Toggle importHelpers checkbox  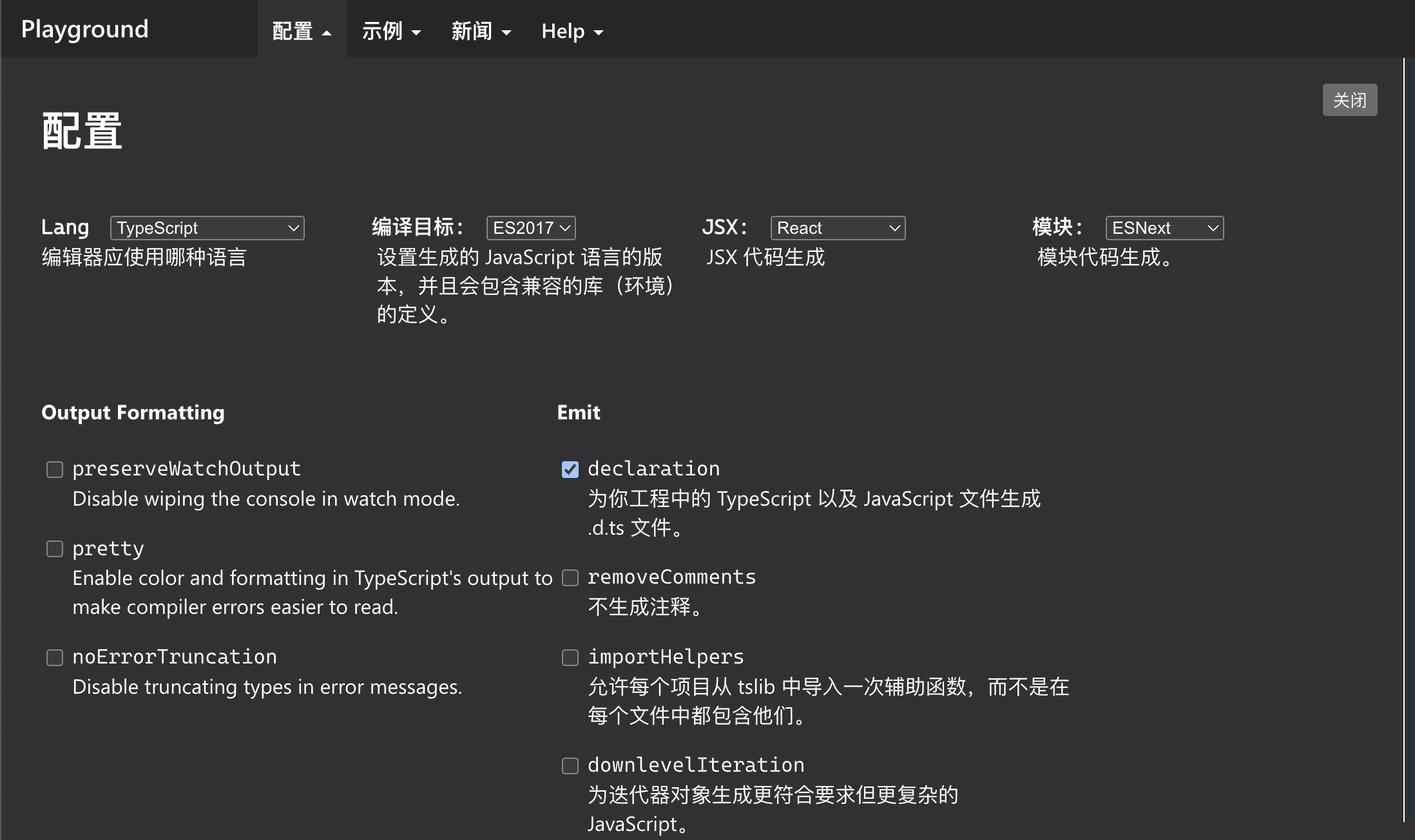click(x=570, y=658)
